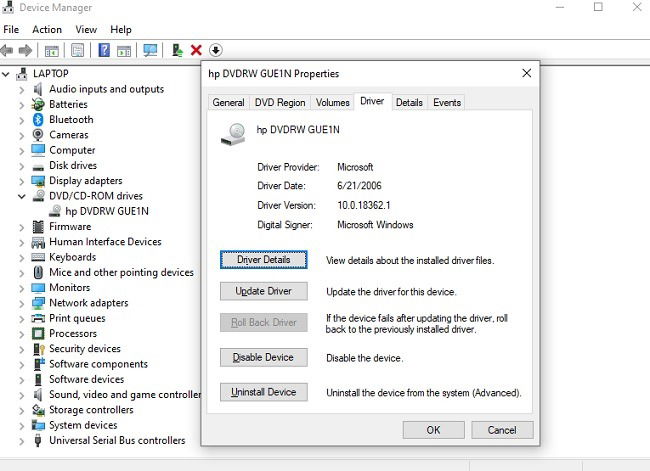Viewport: 650px width, 471px height.
Task: Click the Show/Hide Console Tree icon
Action: click(51, 51)
